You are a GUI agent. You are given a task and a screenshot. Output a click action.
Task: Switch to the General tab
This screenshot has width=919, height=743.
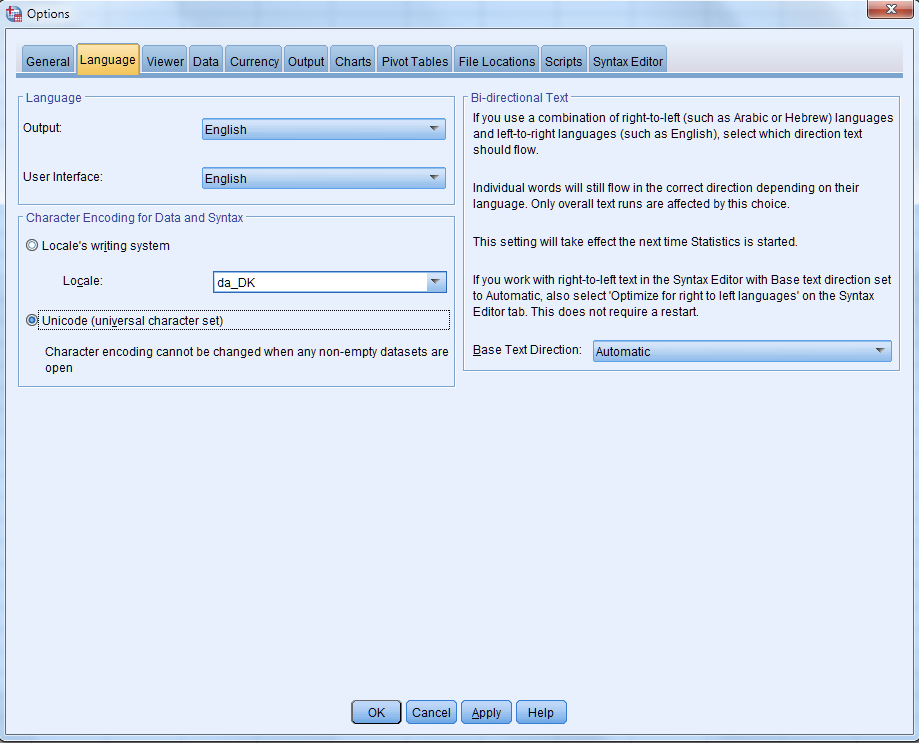pos(48,61)
